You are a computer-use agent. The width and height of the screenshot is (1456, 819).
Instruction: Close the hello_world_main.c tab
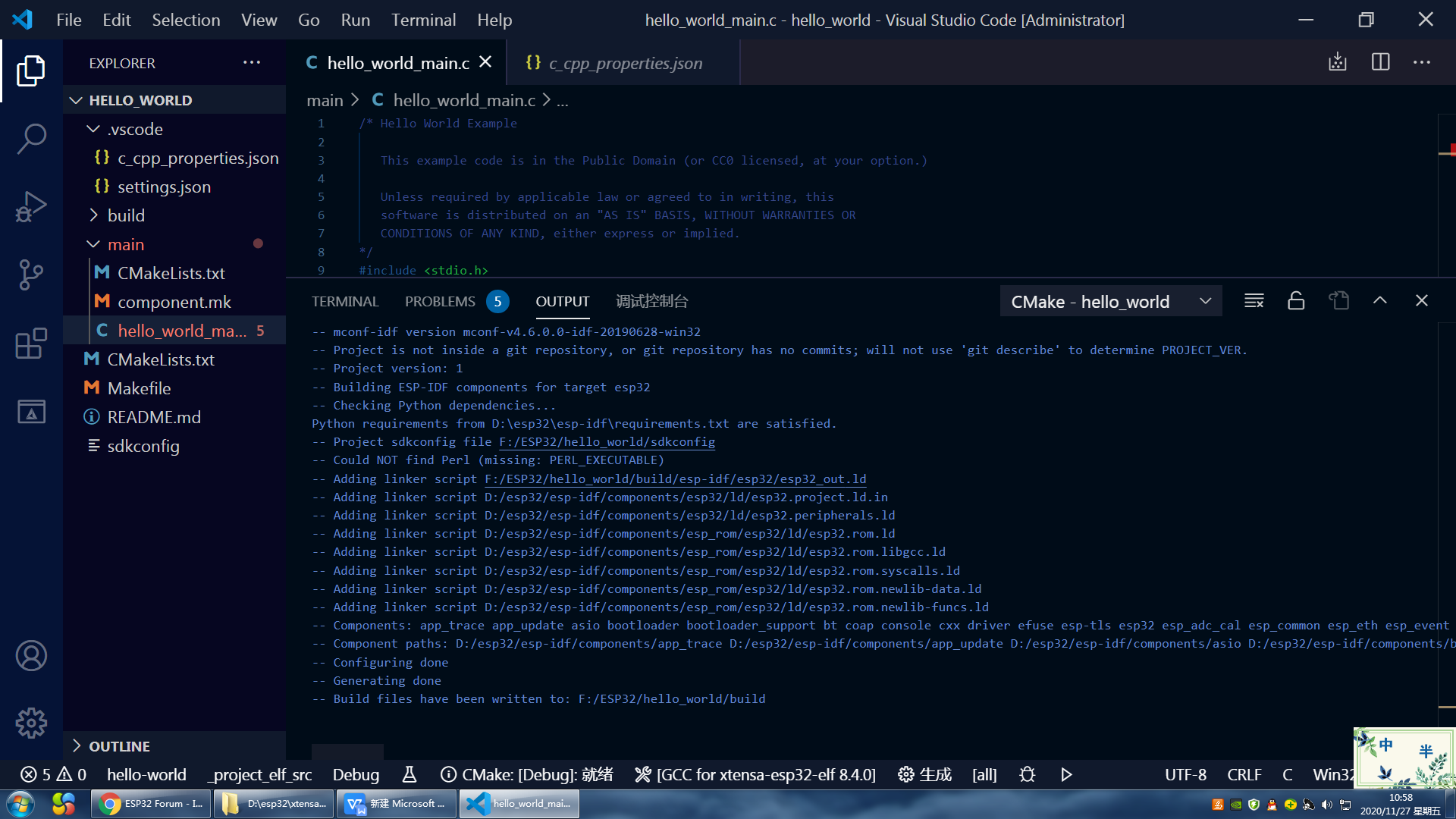(x=485, y=62)
